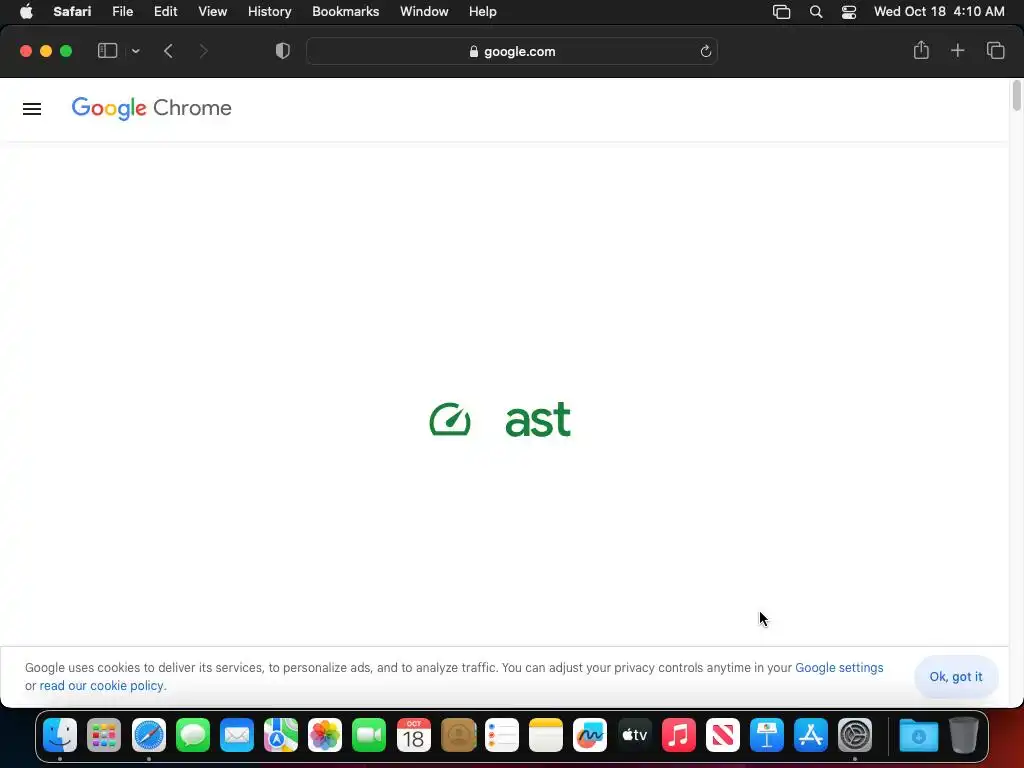
Task: Click the page vertical scrollbar thumb
Action: [x=1016, y=96]
